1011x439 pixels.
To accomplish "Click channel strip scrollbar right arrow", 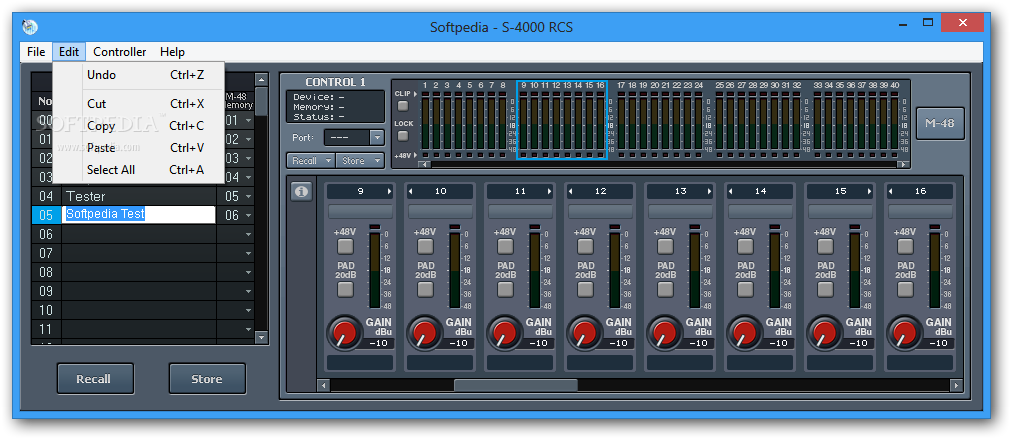I will 956,385.
